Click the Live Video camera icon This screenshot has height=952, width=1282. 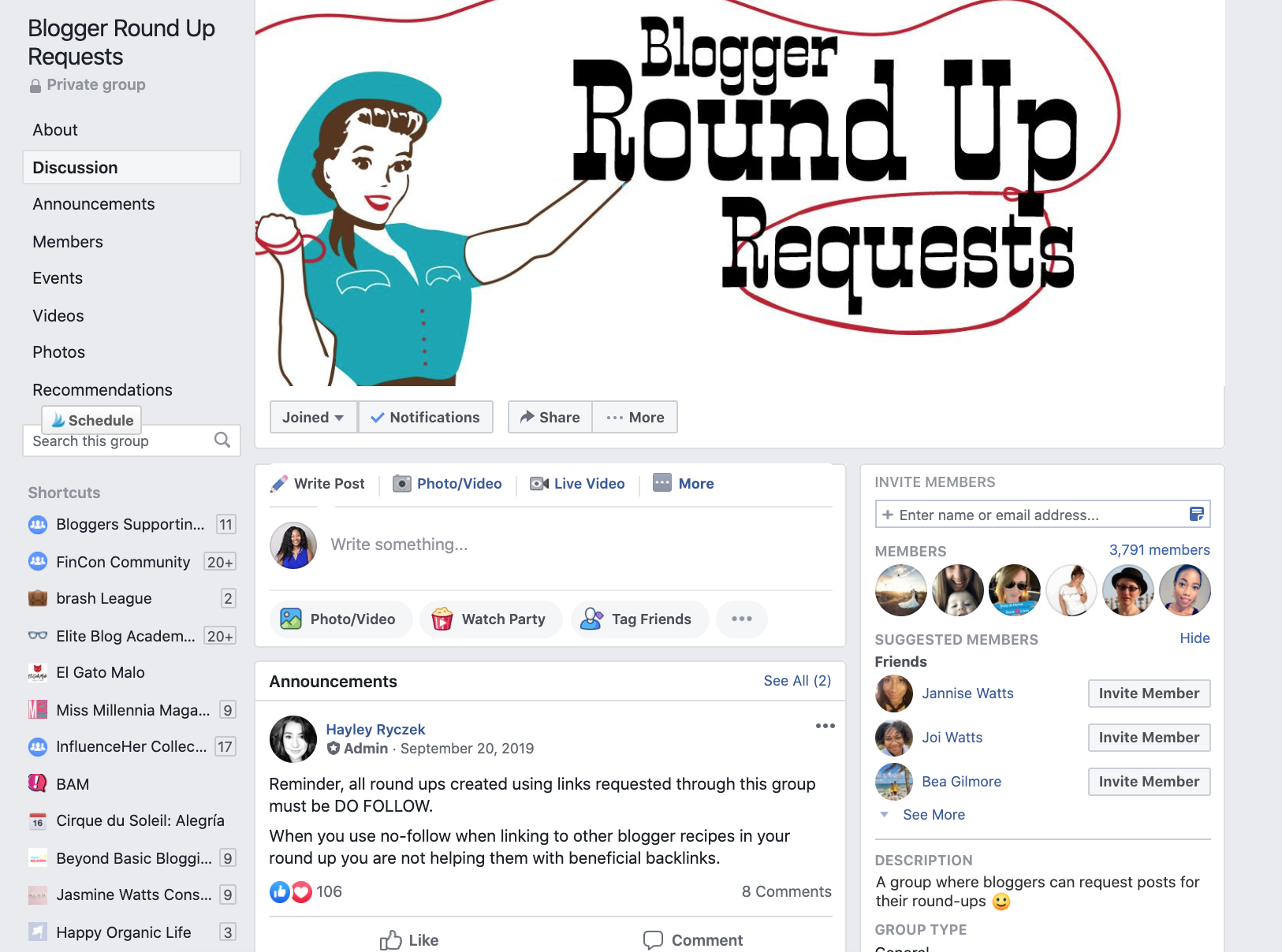pos(539,483)
